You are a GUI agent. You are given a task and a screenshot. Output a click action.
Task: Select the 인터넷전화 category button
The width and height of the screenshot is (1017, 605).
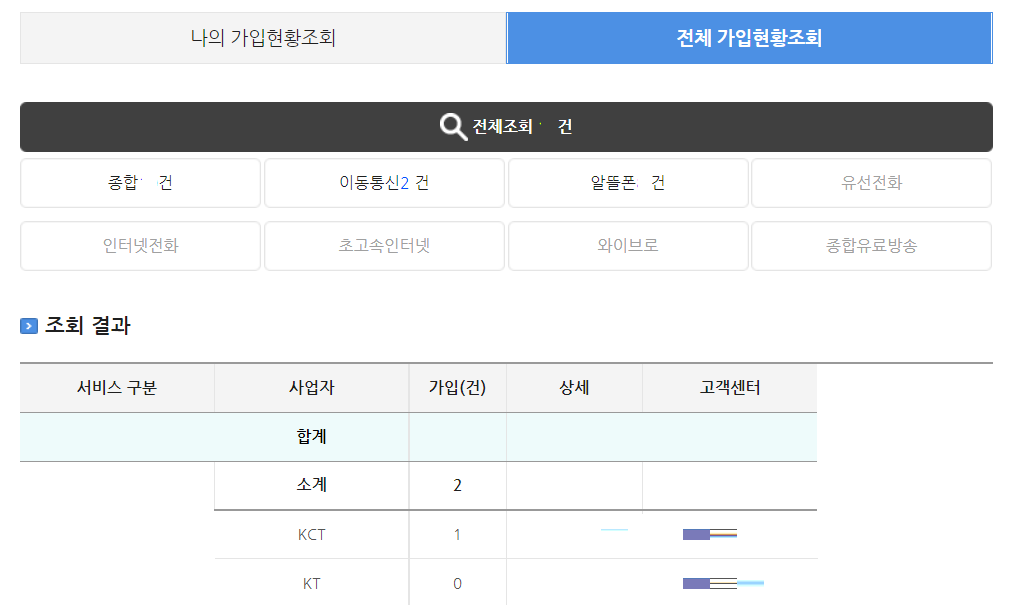click(x=140, y=245)
